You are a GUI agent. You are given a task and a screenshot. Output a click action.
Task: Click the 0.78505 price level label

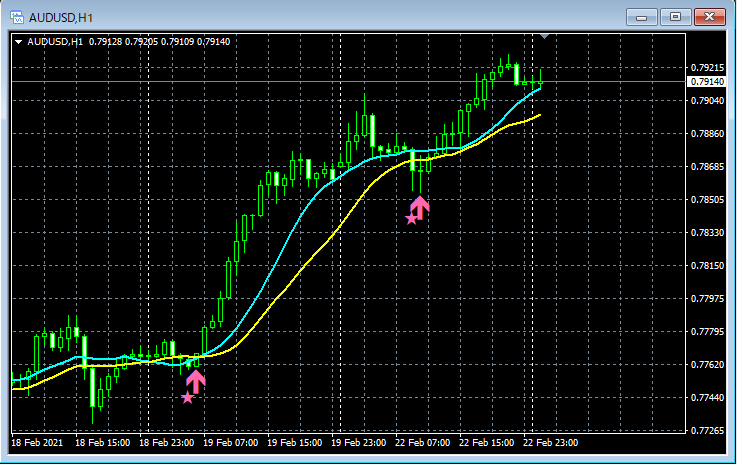point(707,200)
